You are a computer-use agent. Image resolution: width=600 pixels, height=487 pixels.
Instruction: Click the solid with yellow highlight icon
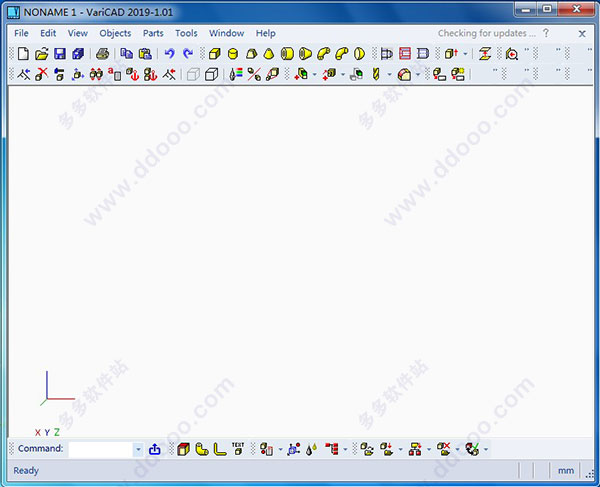tap(458, 74)
